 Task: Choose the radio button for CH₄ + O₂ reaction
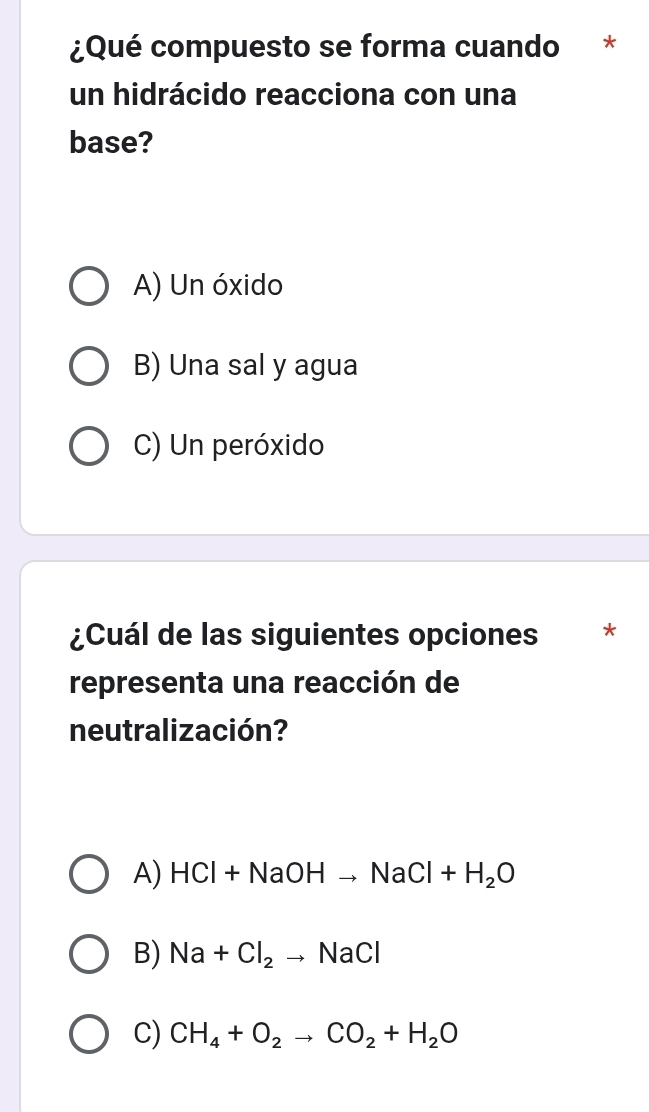pyautogui.click(x=88, y=1033)
